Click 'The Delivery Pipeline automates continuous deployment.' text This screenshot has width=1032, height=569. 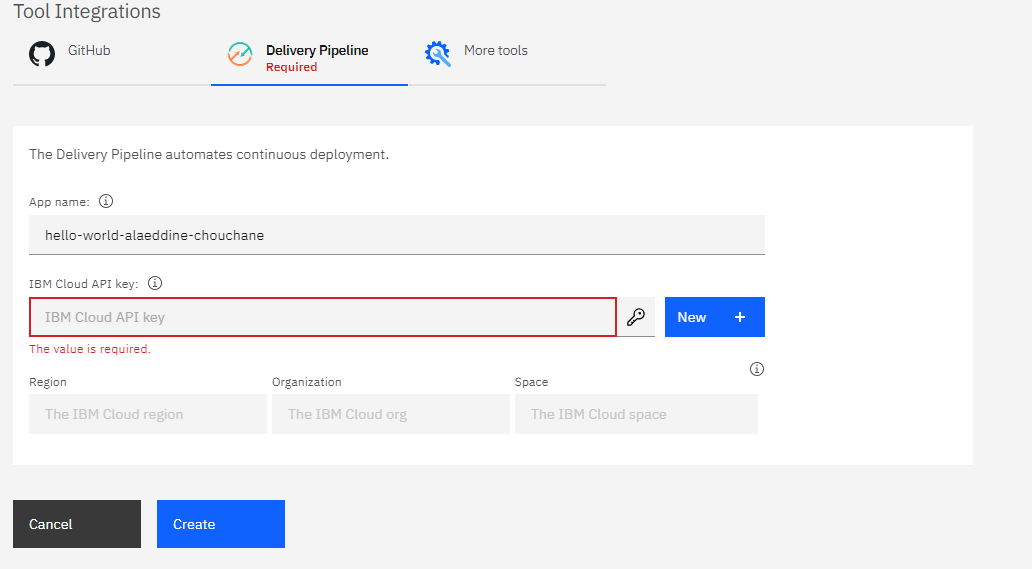point(209,155)
